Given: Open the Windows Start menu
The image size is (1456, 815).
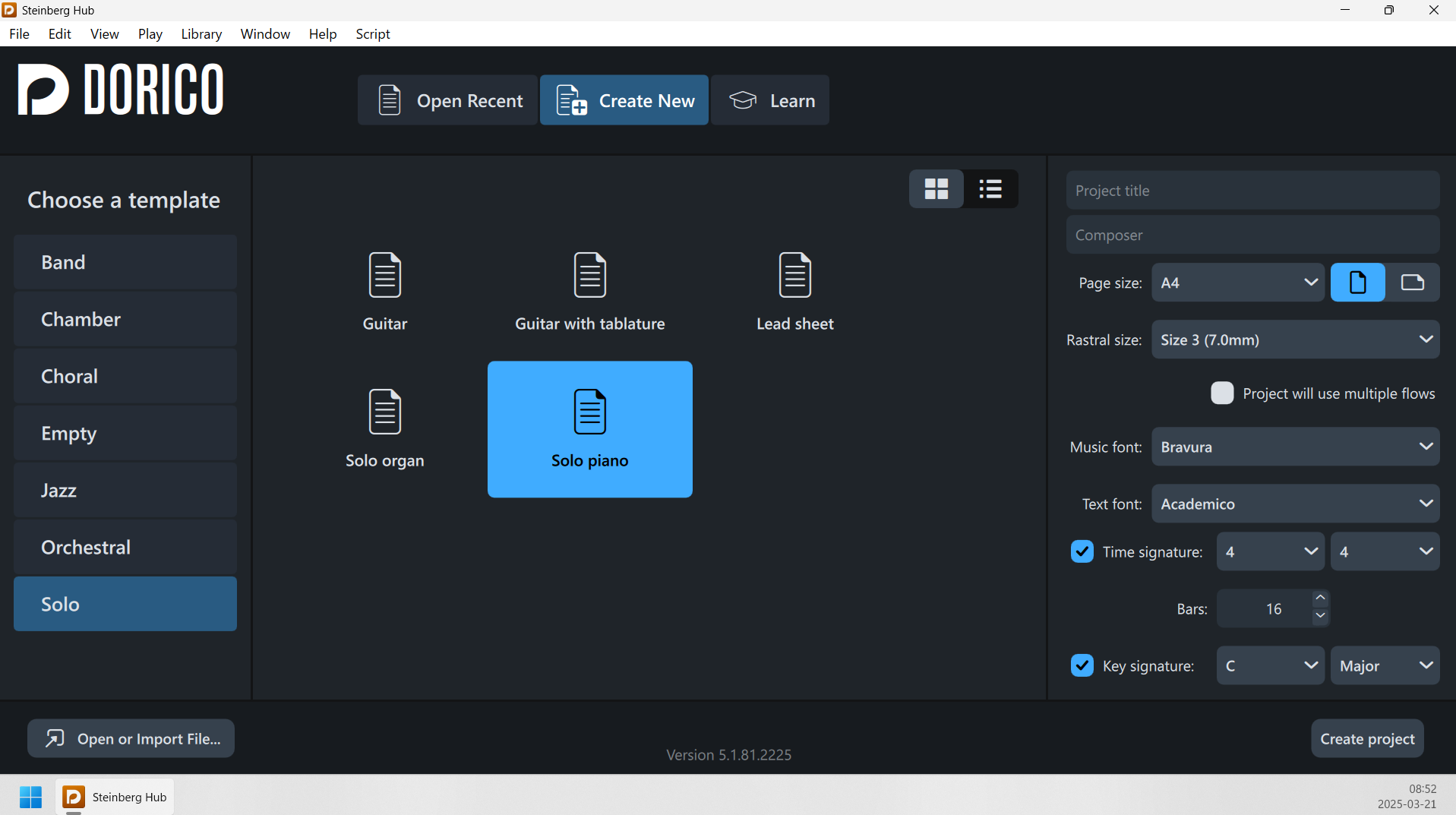Looking at the screenshot, I should (31, 797).
